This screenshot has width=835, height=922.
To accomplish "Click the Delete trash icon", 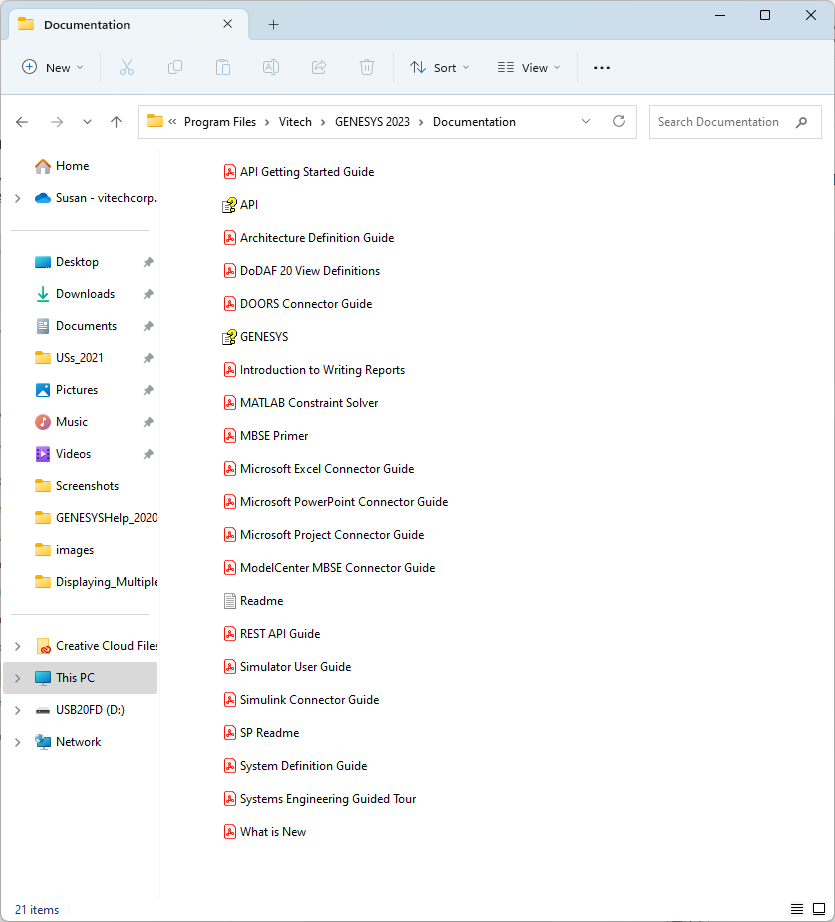I will (x=366, y=67).
